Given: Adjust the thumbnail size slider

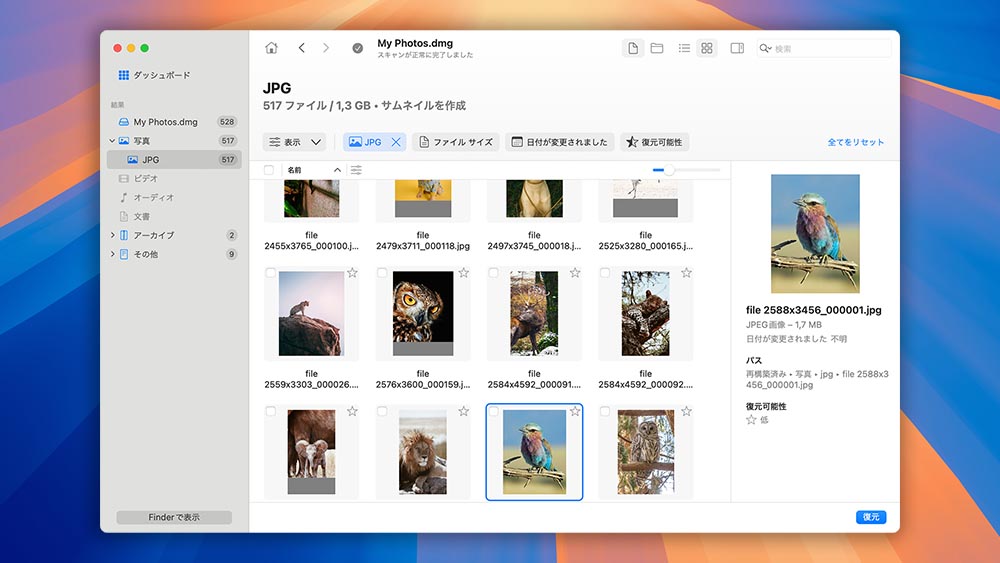Looking at the screenshot, I should click(x=686, y=170).
